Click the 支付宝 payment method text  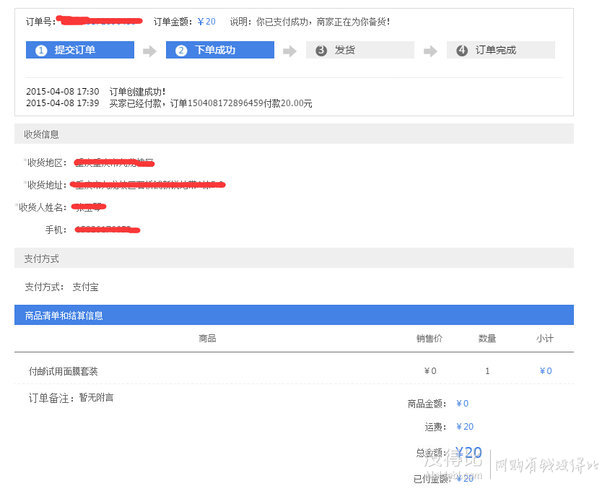(x=86, y=287)
